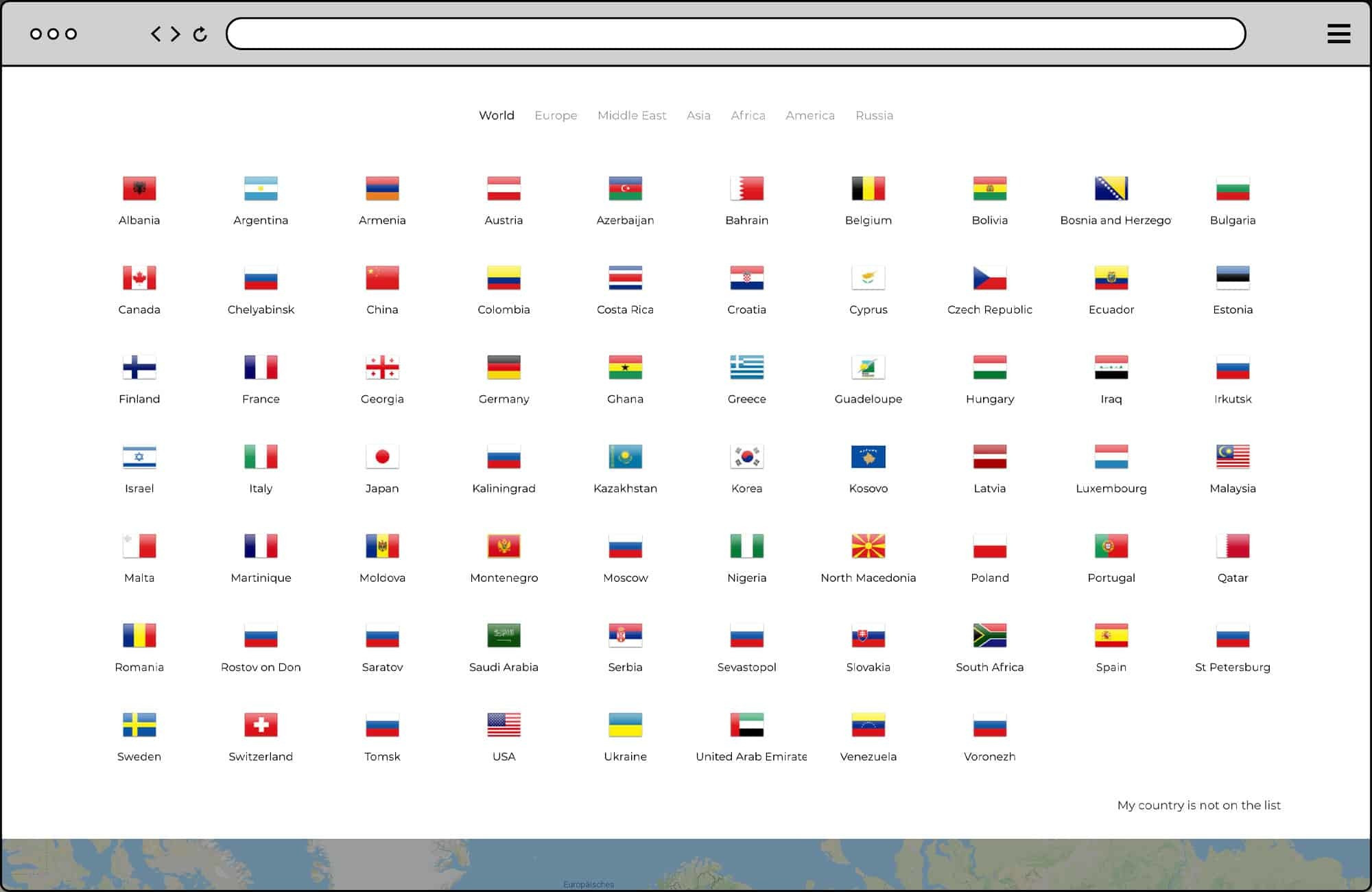This screenshot has width=1372, height=892.
Task: Click the Montenegro flag icon
Action: coord(504,546)
